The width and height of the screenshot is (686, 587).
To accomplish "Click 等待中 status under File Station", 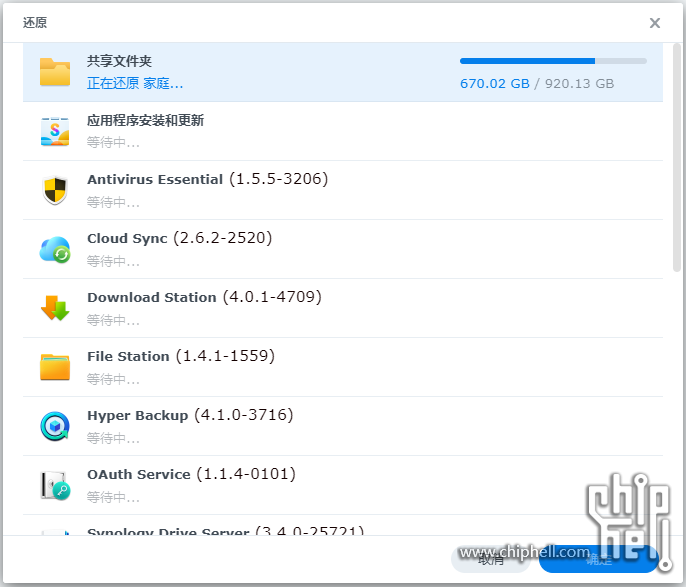I will (113, 379).
